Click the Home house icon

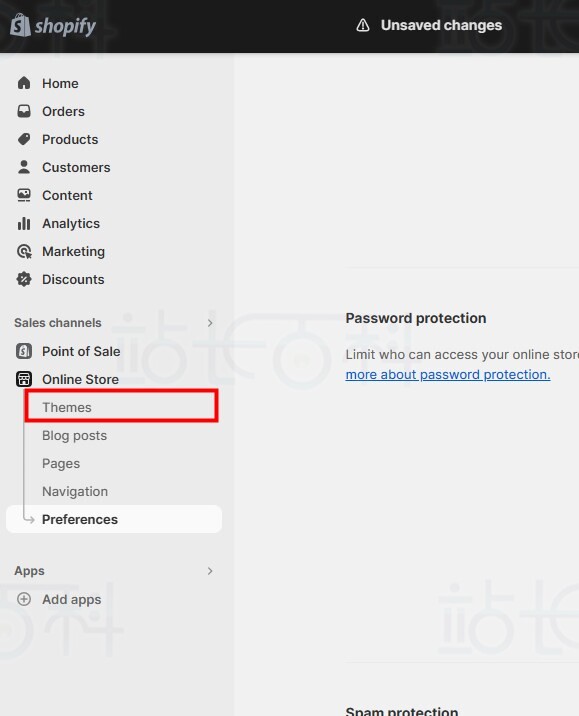click(x=24, y=83)
